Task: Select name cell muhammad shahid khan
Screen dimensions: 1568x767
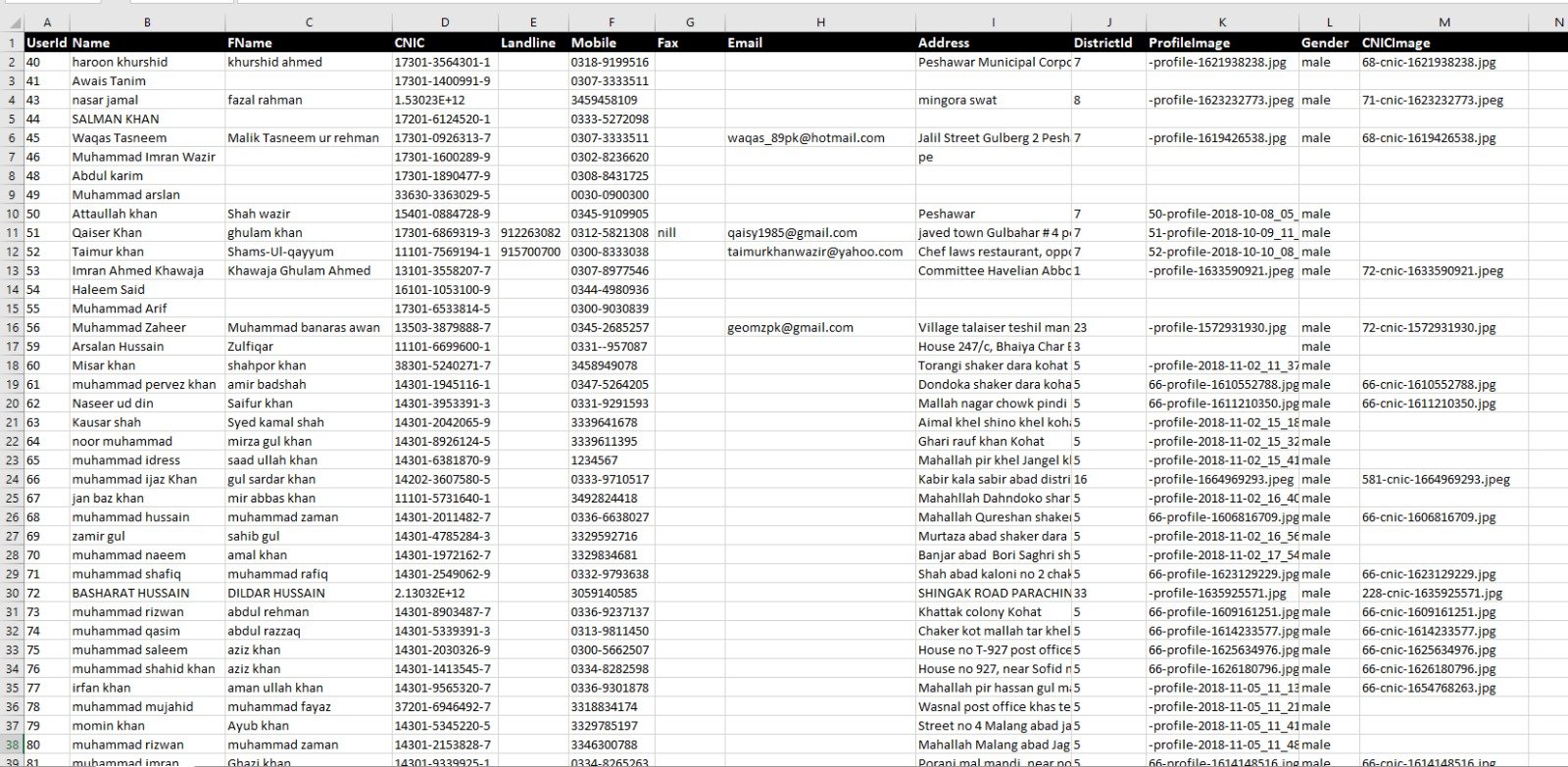Action: click(146, 669)
